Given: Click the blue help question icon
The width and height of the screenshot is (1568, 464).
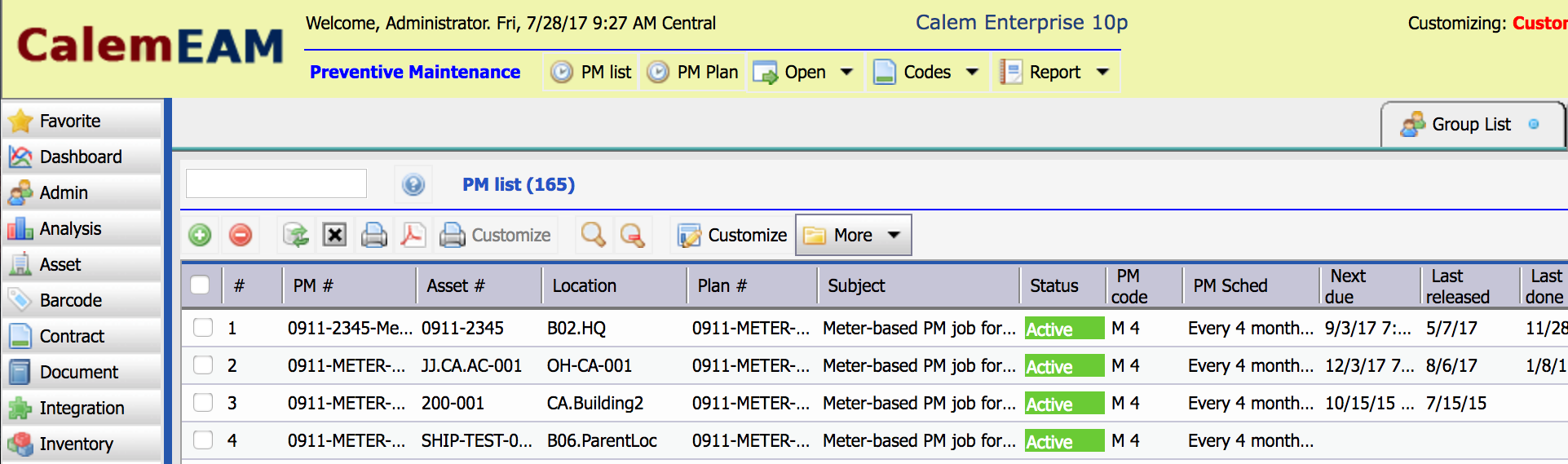Looking at the screenshot, I should 413,185.
